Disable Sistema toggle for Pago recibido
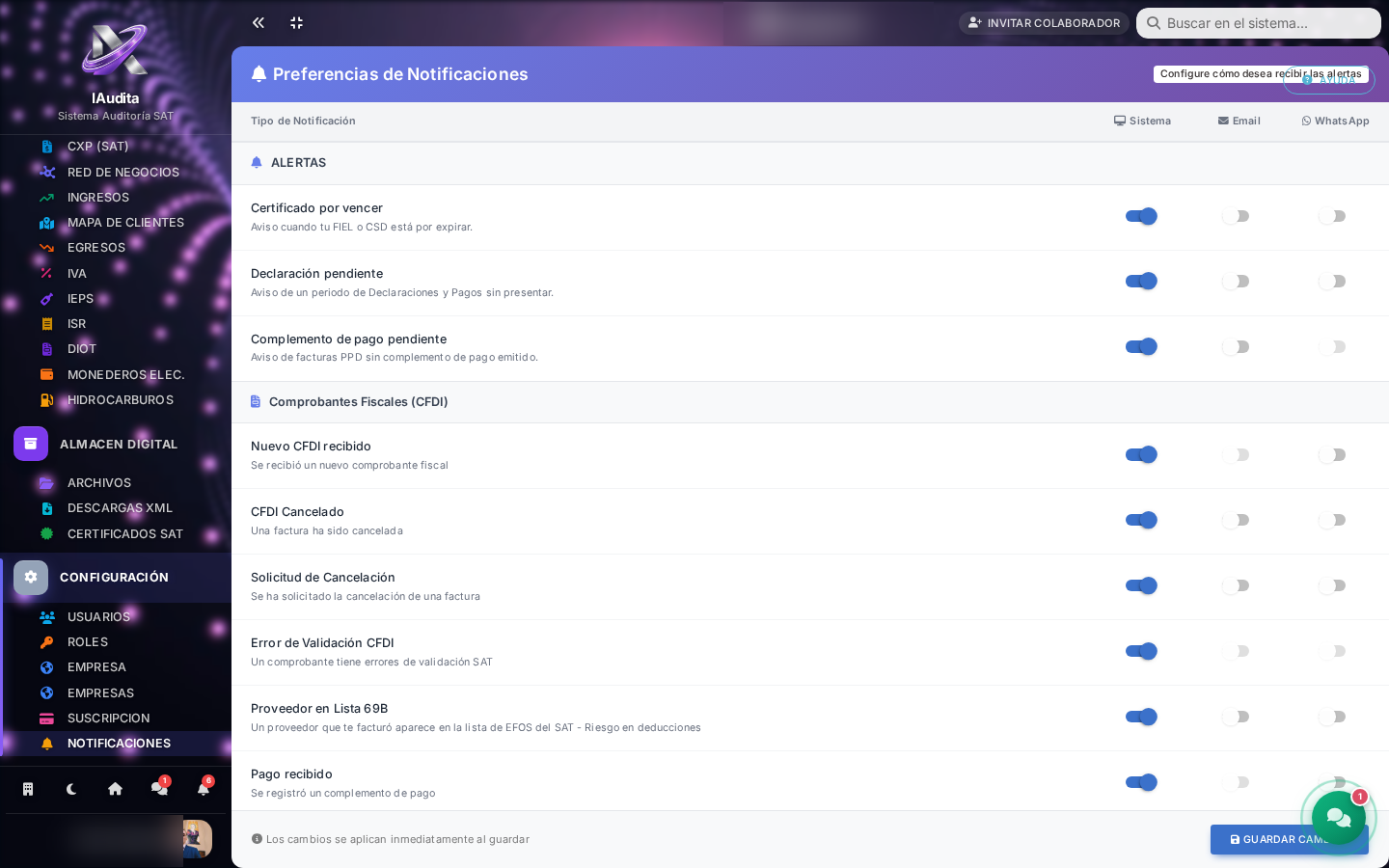Image resolution: width=1389 pixels, height=868 pixels. (1141, 782)
